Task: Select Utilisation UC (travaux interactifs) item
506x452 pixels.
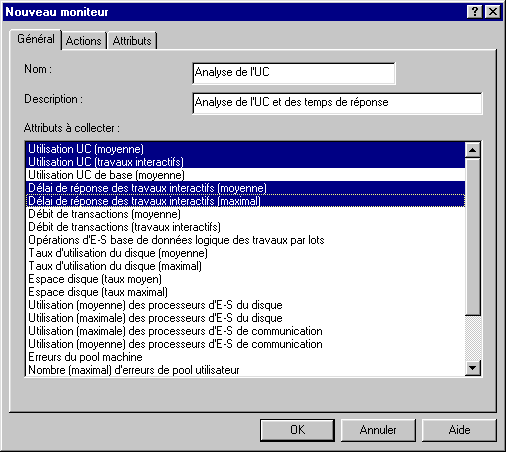Action: [x=245, y=162]
